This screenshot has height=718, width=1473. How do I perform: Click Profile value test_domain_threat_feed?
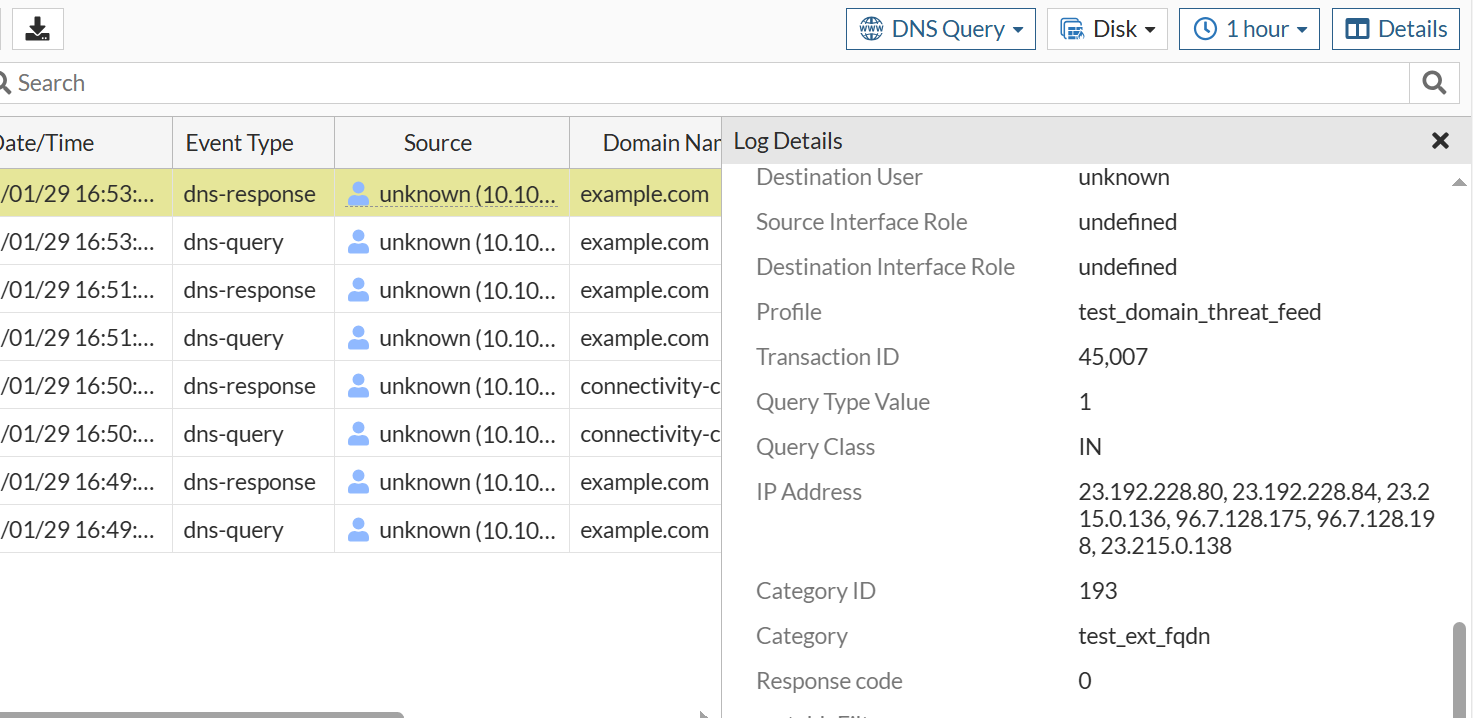pyautogui.click(x=1200, y=312)
